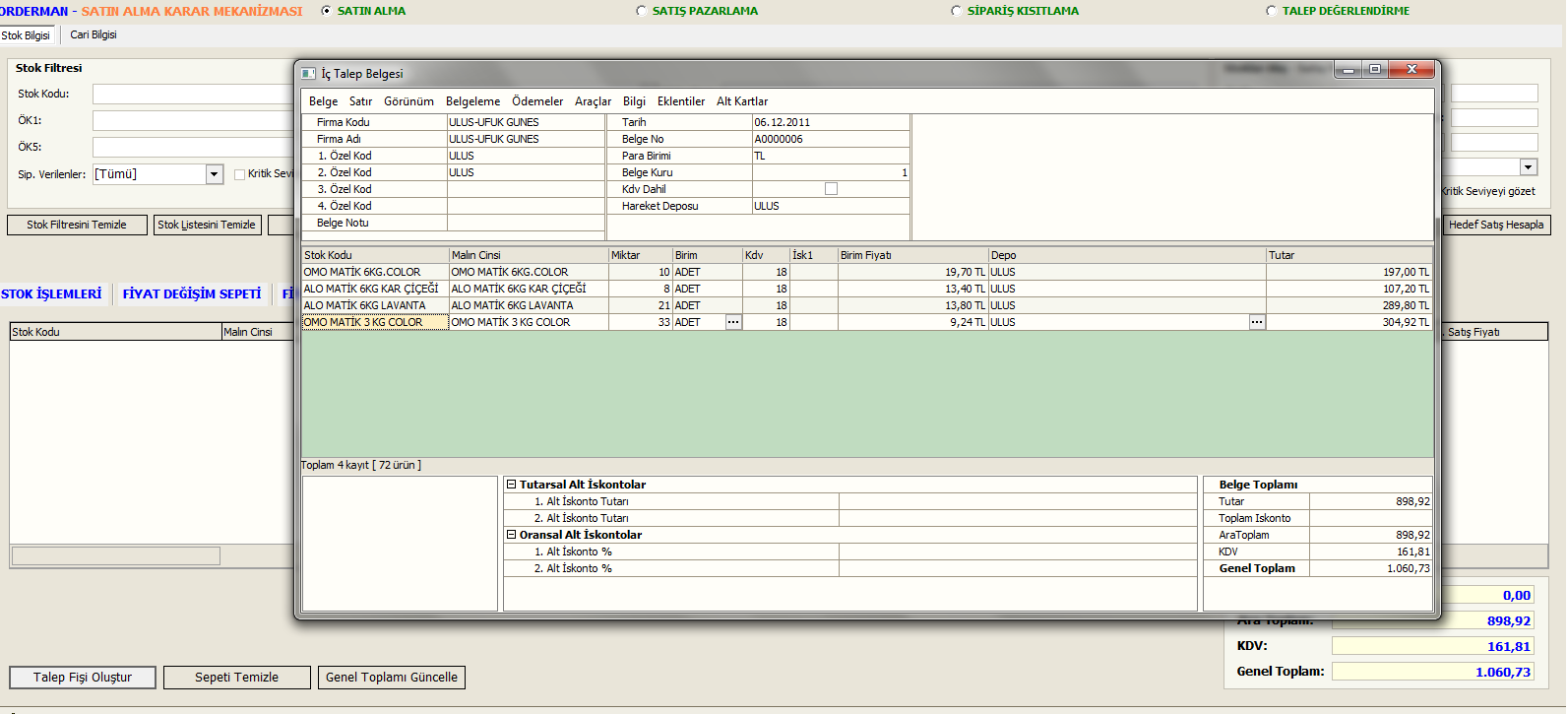Click the ellipsis button in the Birim cell
The image size is (1568, 714).
[x=733, y=322]
